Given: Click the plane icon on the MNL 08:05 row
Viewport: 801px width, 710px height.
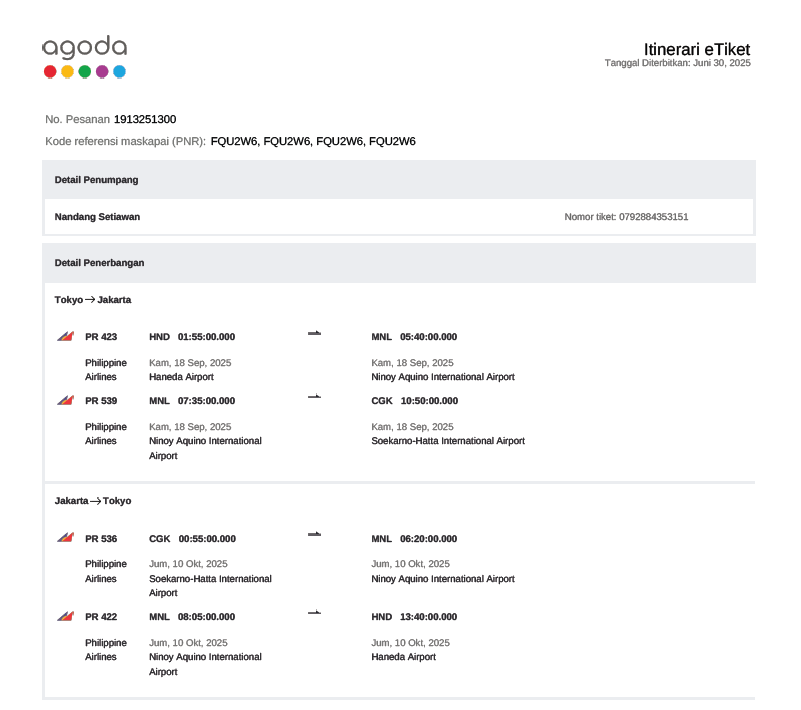Looking at the screenshot, I should coord(314,612).
